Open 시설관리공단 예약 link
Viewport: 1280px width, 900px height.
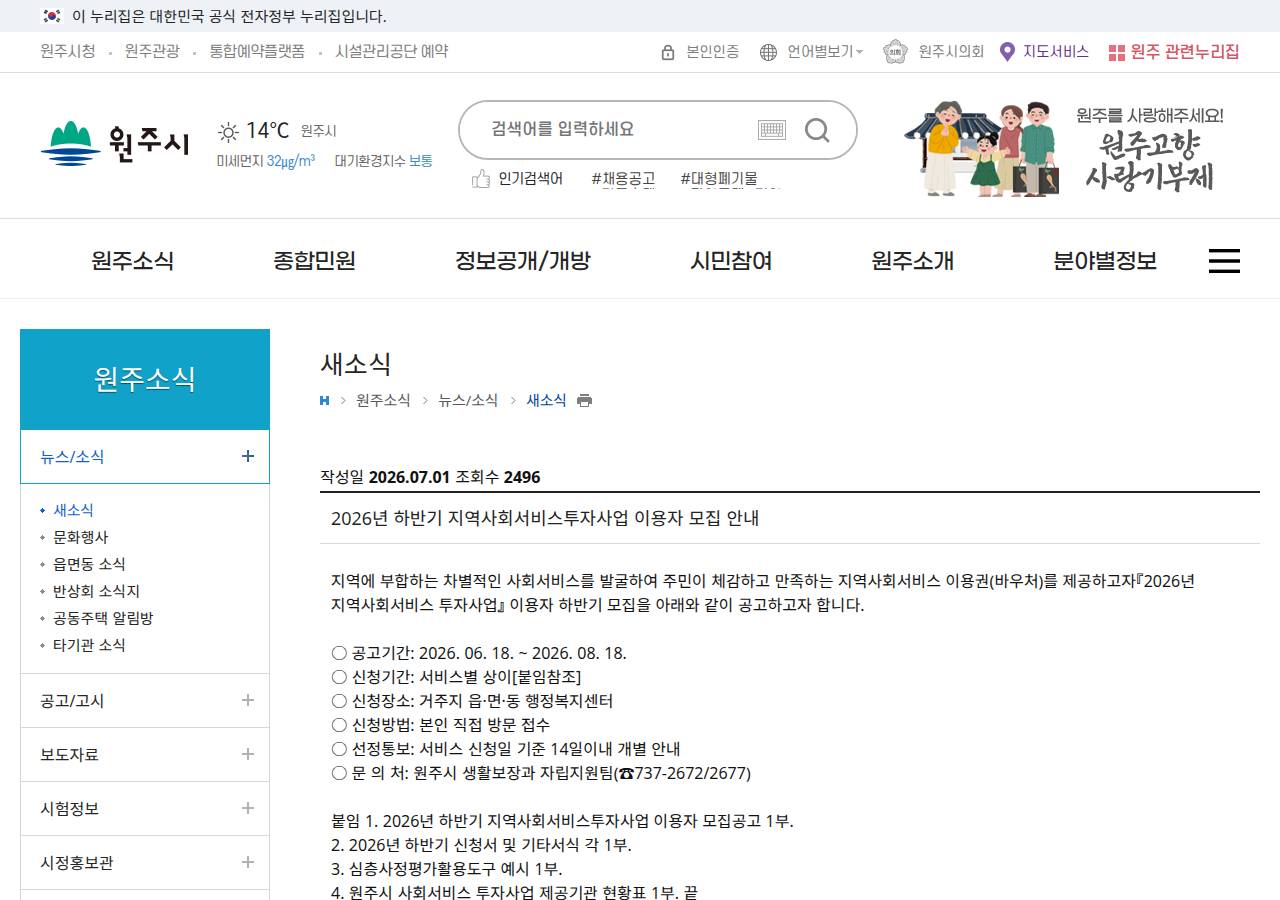pyautogui.click(x=392, y=52)
